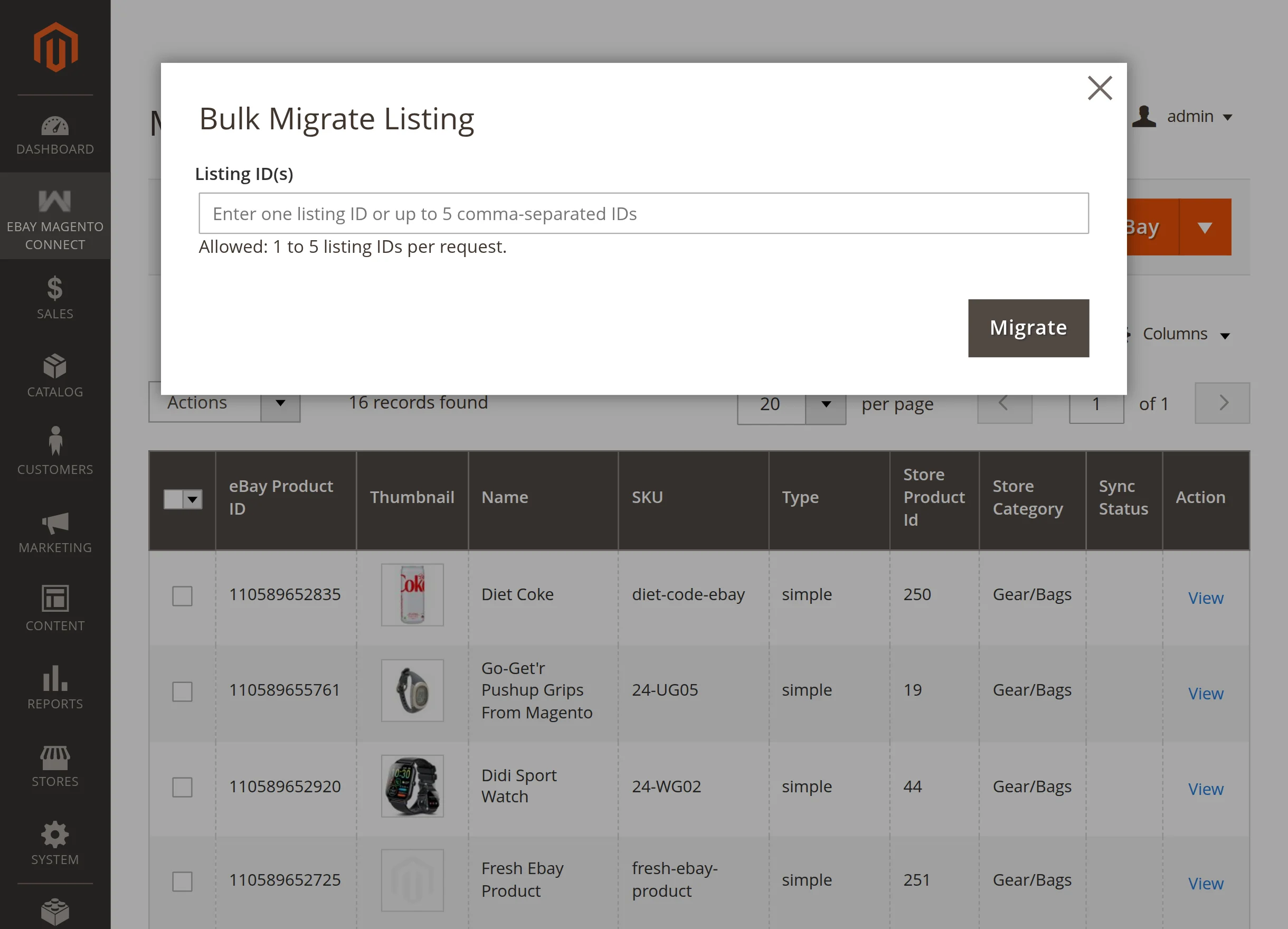Open the Didi Sport Watch thumbnail
The width and height of the screenshot is (1288, 929).
click(412, 786)
